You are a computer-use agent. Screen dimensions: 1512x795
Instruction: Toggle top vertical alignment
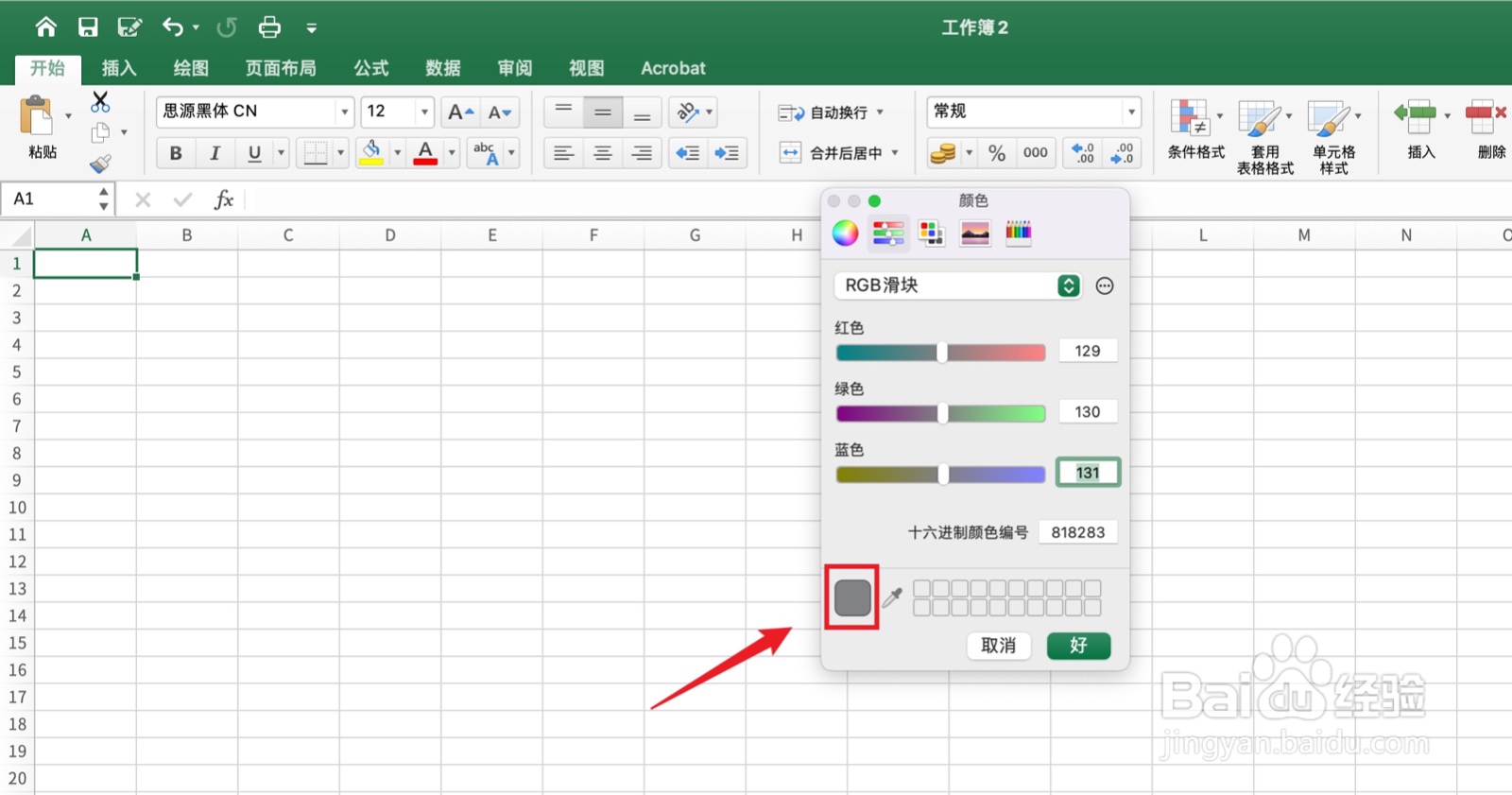pyautogui.click(x=563, y=112)
